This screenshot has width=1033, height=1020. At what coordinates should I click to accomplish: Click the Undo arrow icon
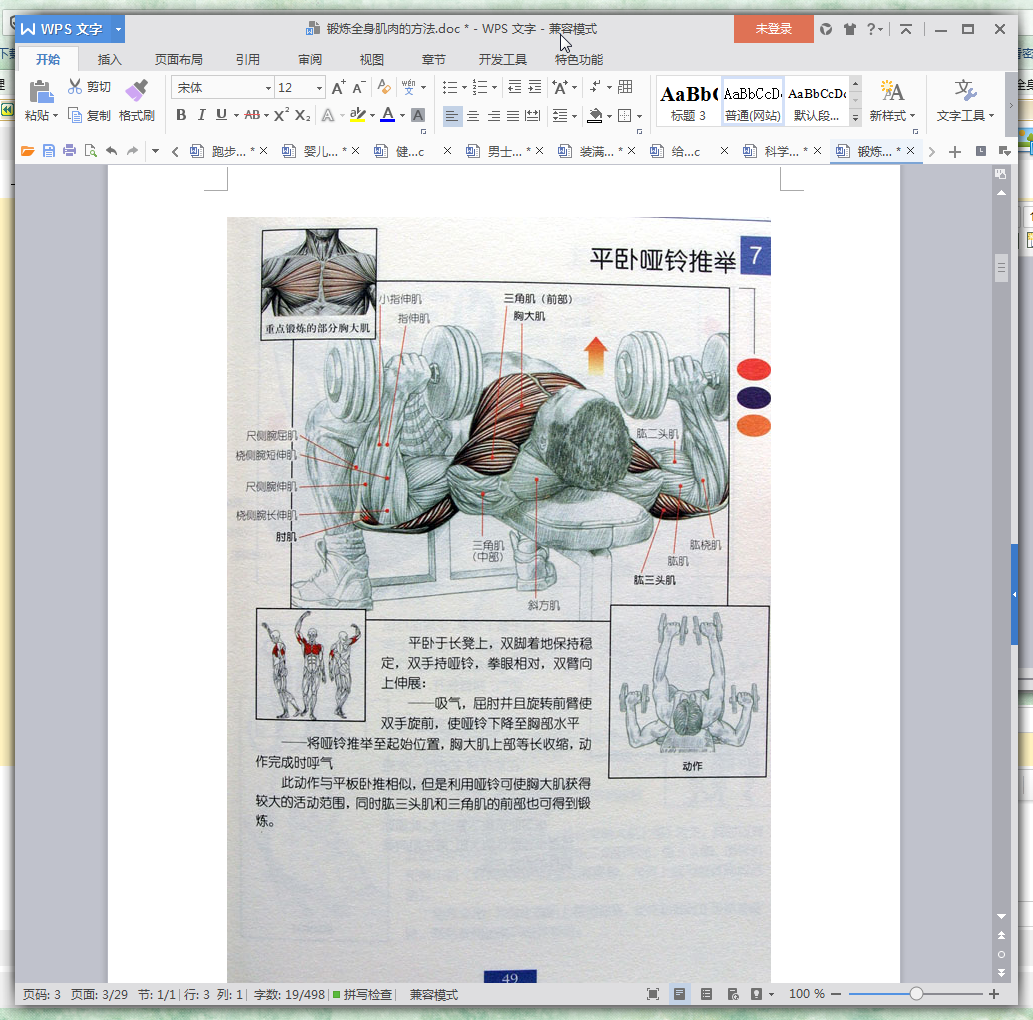111,151
